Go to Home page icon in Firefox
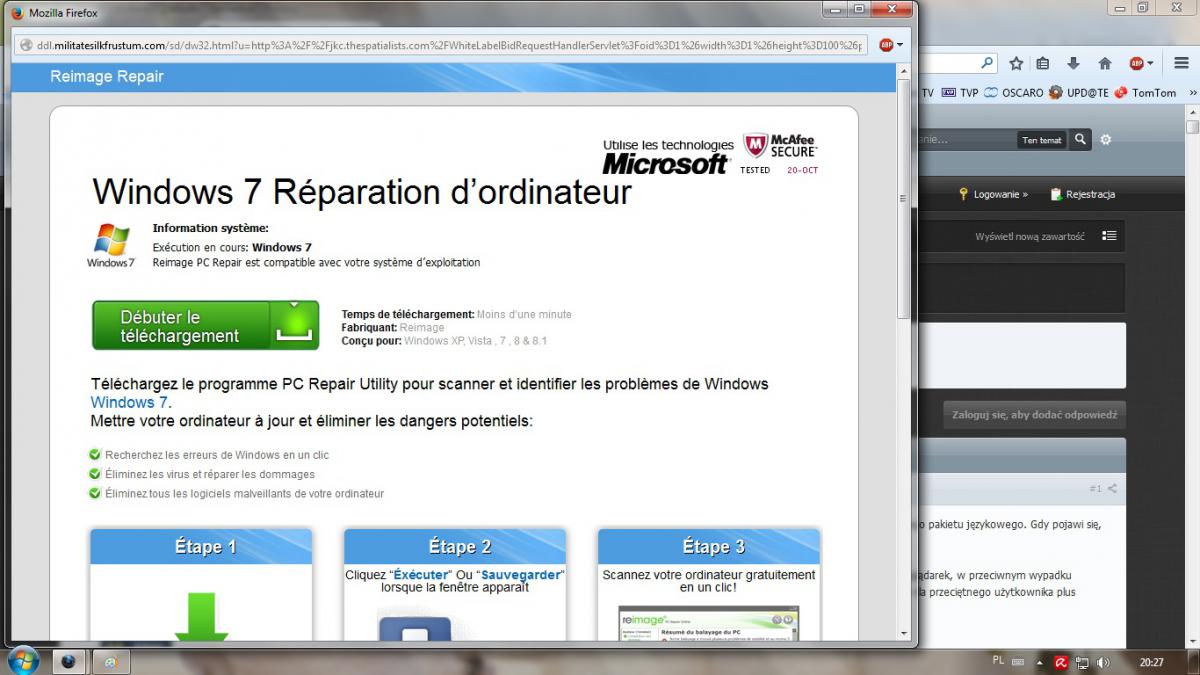The image size is (1200, 675). point(1105,63)
